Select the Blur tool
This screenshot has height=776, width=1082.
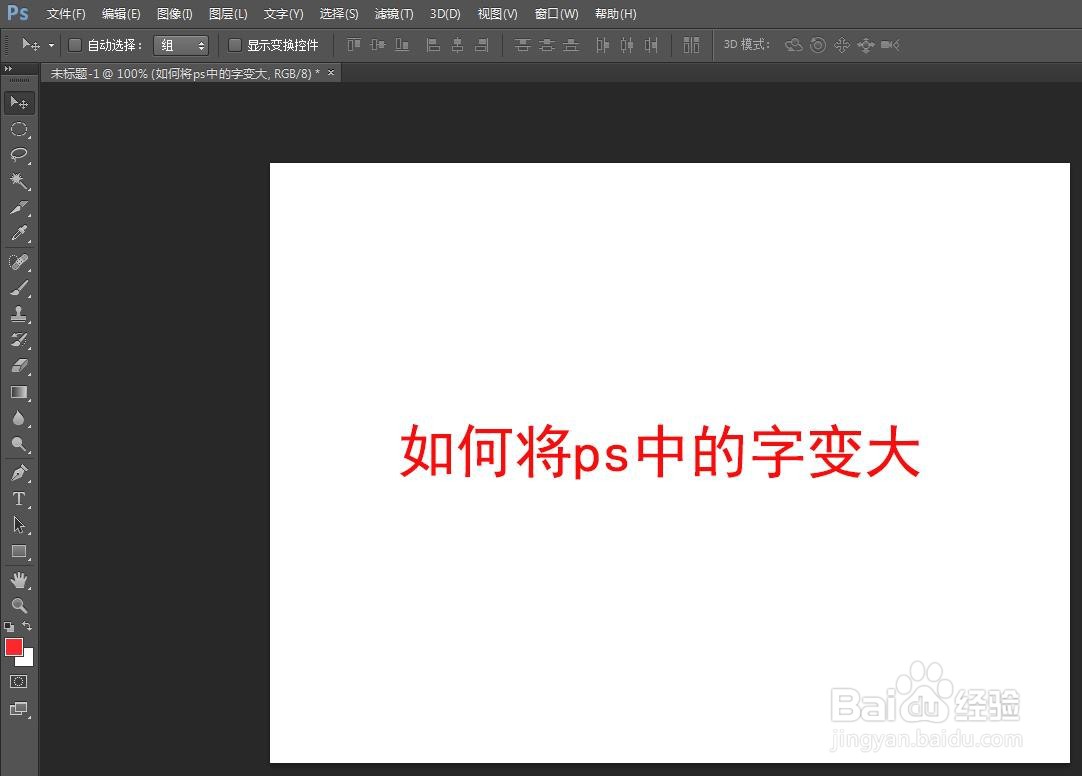coord(19,418)
